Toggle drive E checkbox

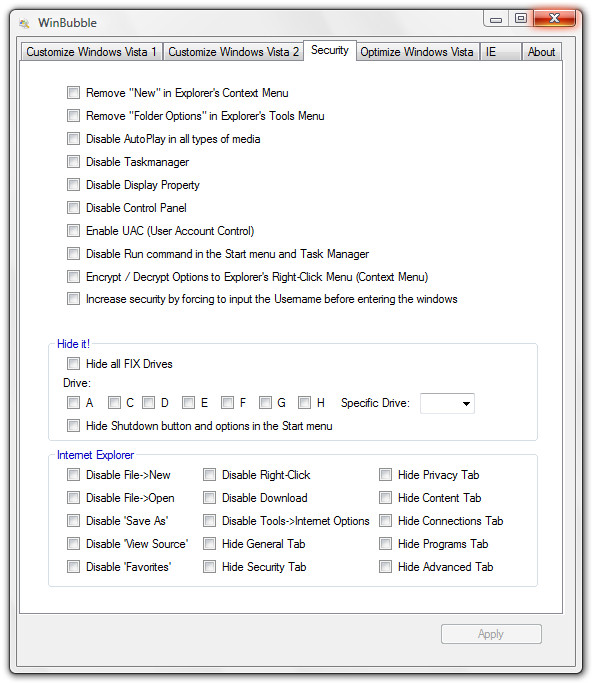click(189, 402)
